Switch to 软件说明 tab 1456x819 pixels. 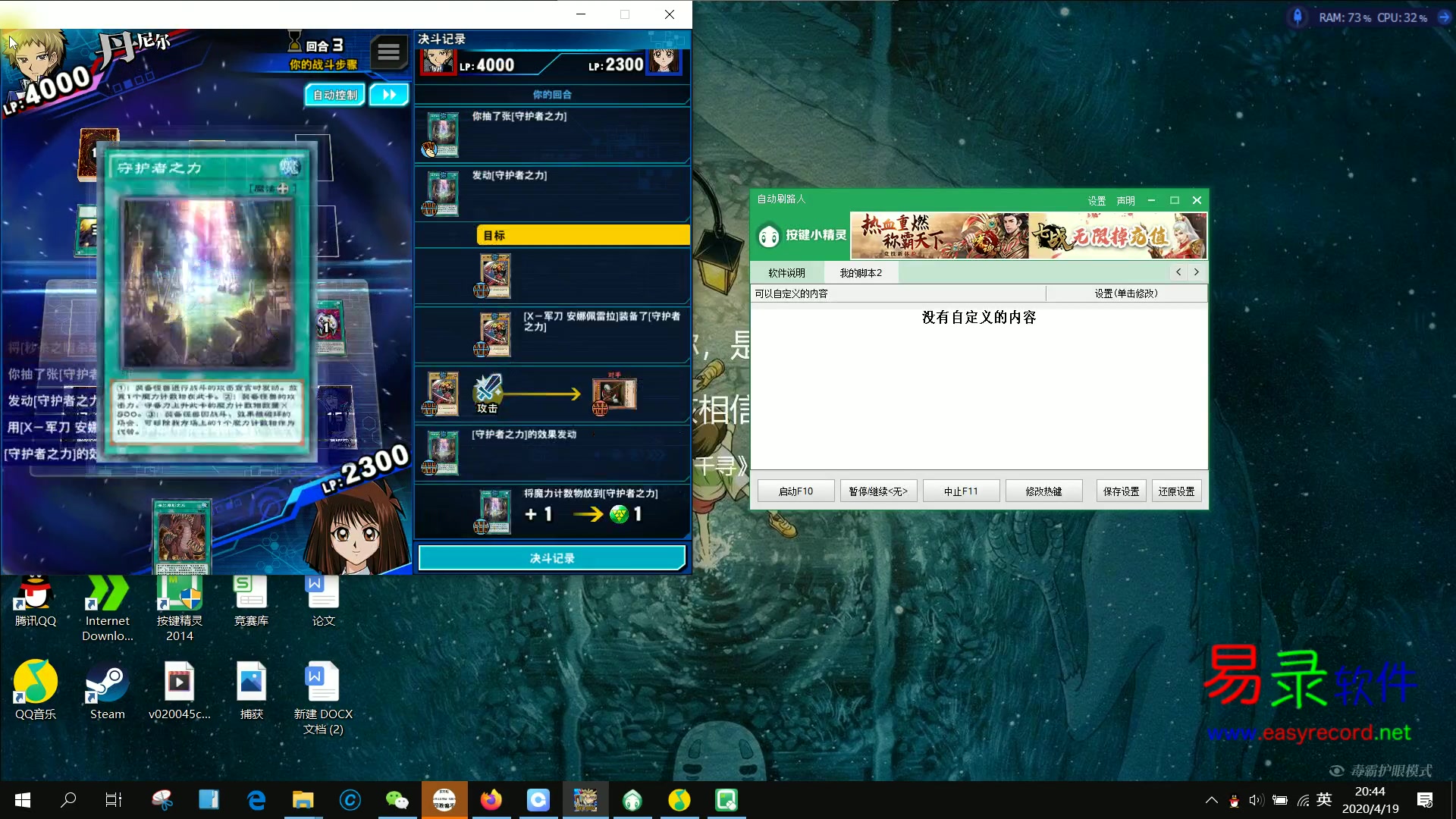786,273
